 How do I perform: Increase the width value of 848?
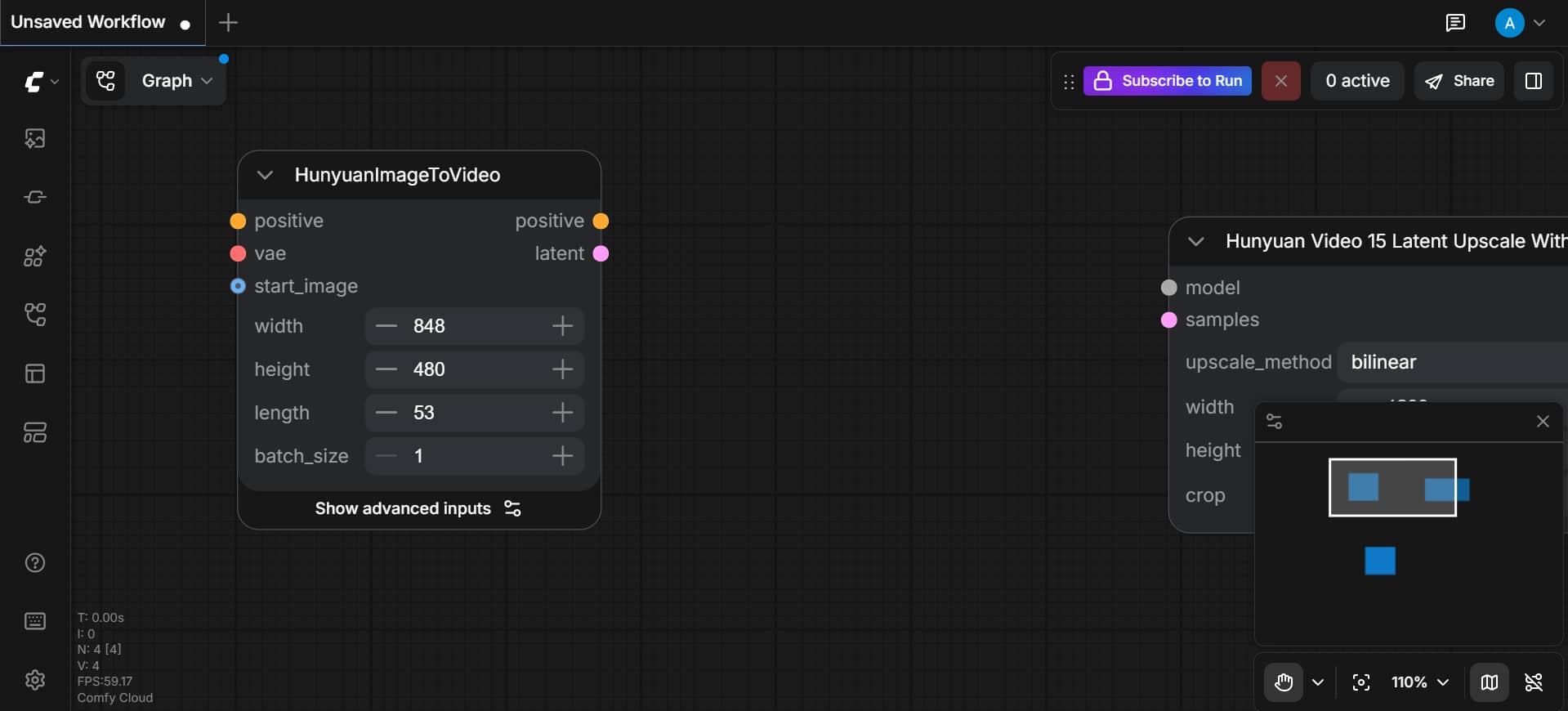(x=562, y=326)
